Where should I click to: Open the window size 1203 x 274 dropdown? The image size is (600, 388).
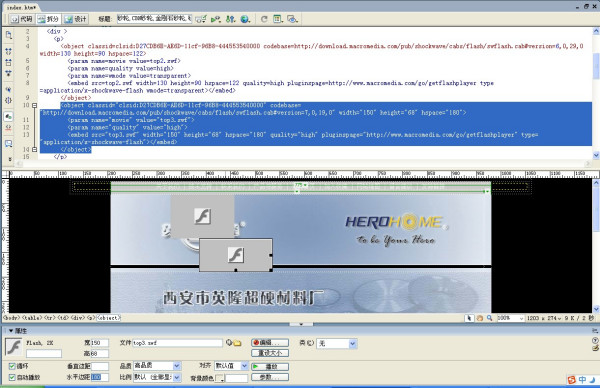click(x=544, y=318)
